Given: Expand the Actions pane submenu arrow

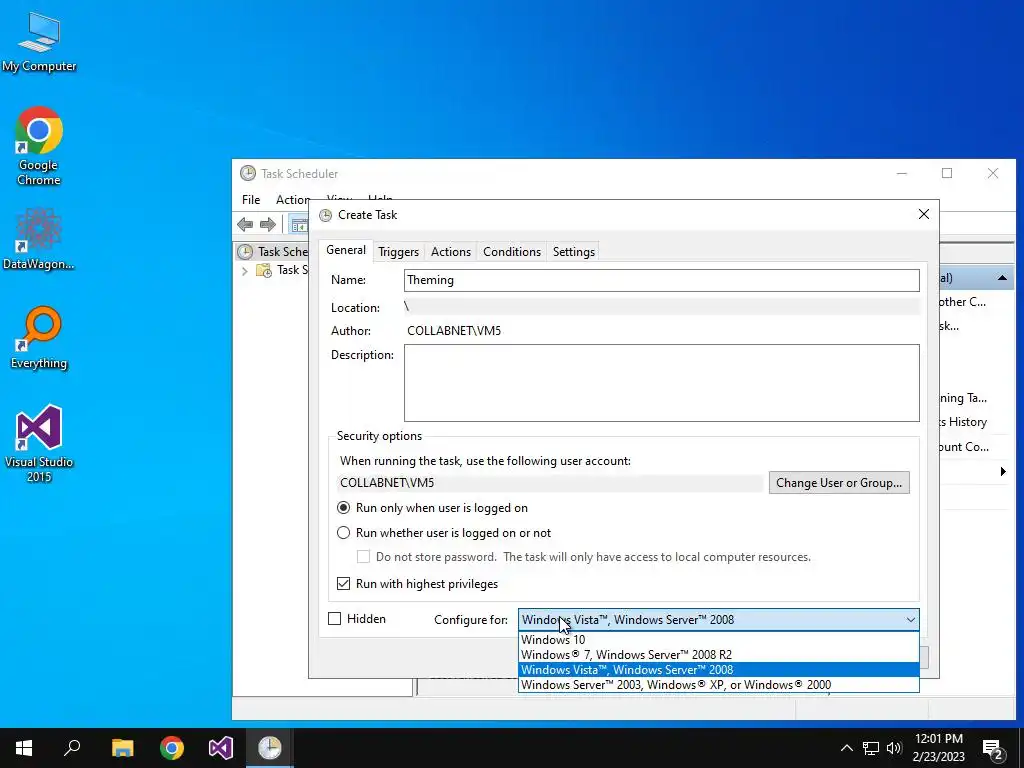Looking at the screenshot, I should coord(1003,472).
